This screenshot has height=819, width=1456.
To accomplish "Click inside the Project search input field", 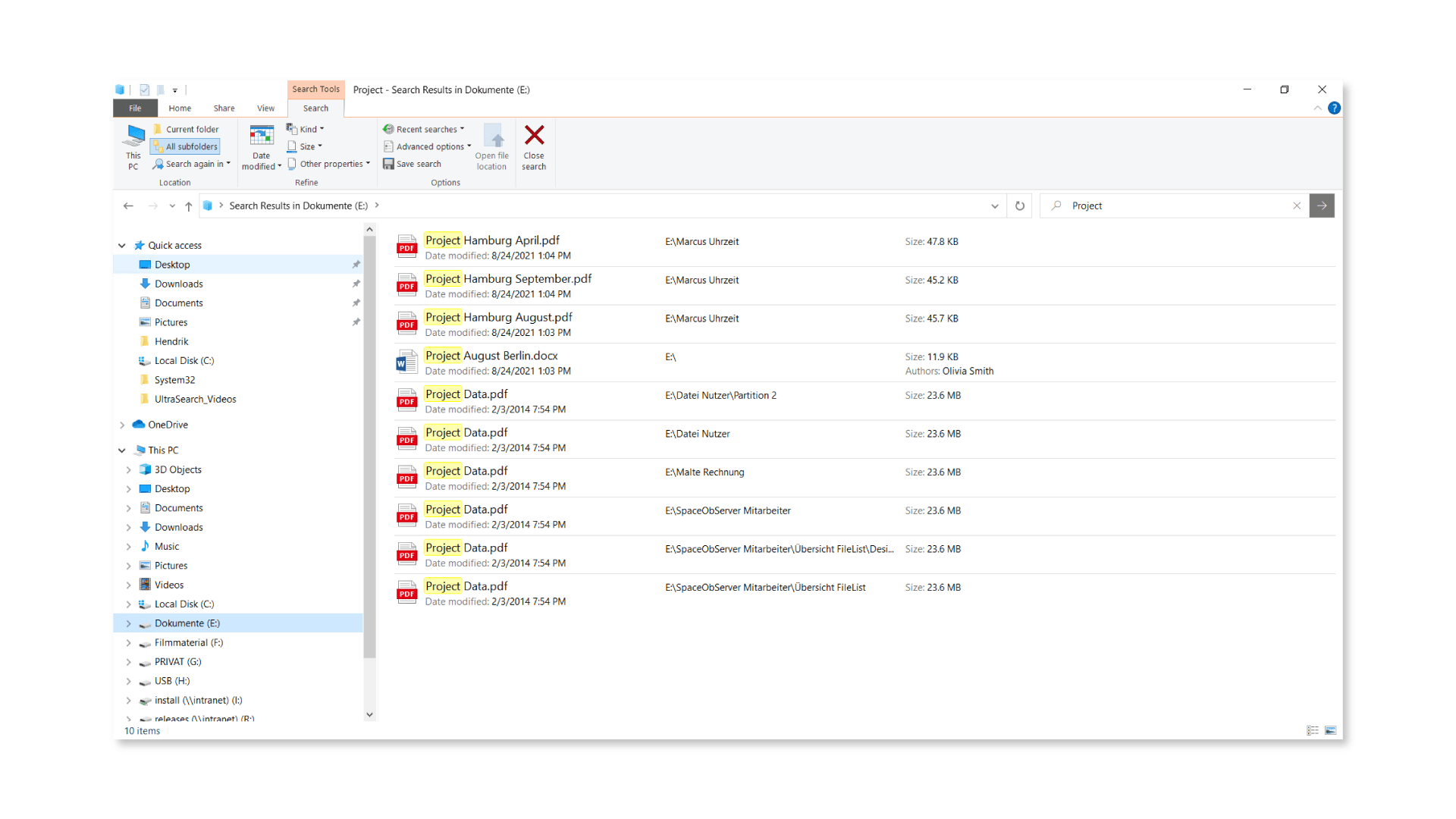I will [x=1175, y=206].
